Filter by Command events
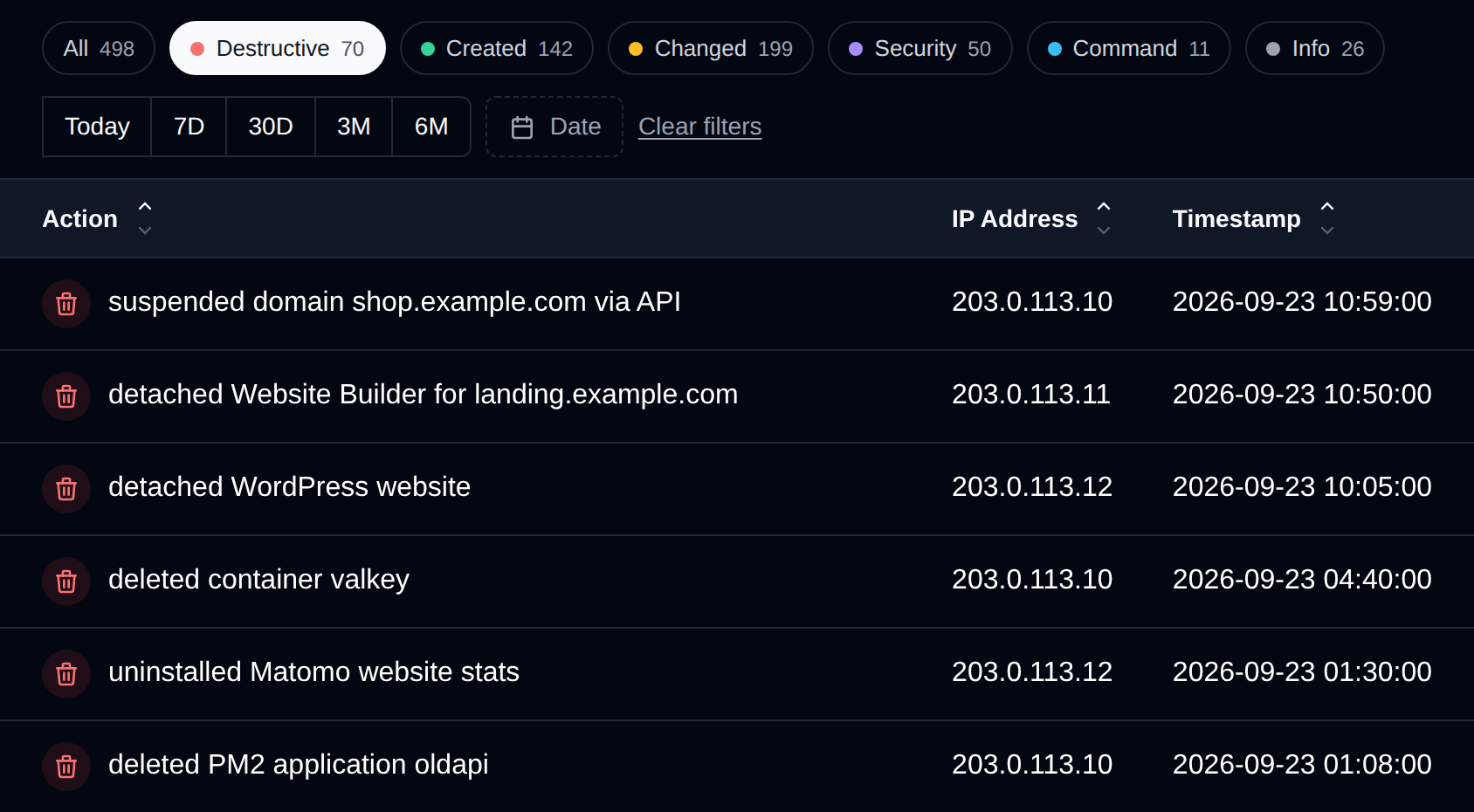Image resolution: width=1474 pixels, height=812 pixels. coord(1129,48)
